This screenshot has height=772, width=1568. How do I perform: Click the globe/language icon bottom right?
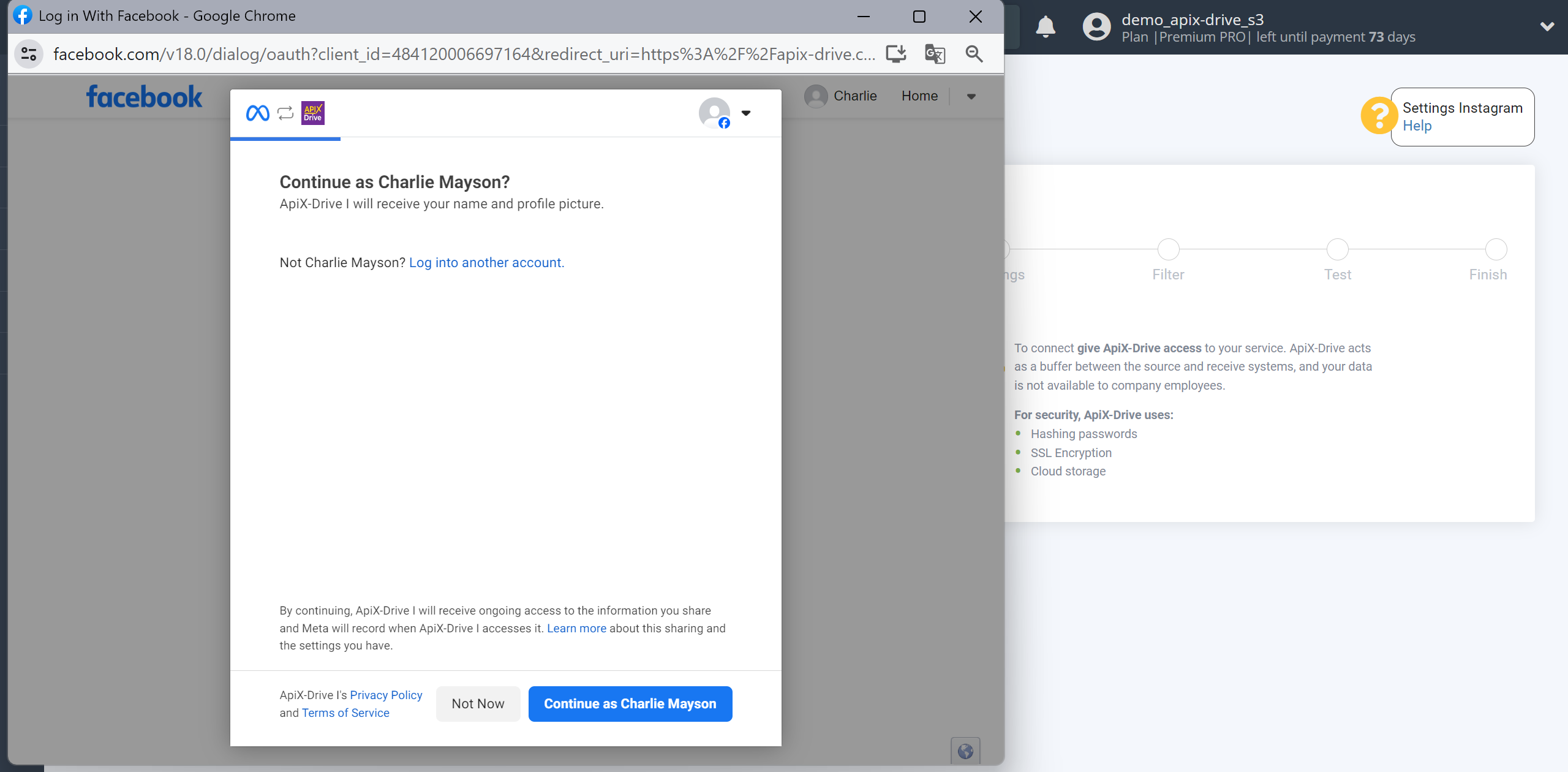click(965, 751)
